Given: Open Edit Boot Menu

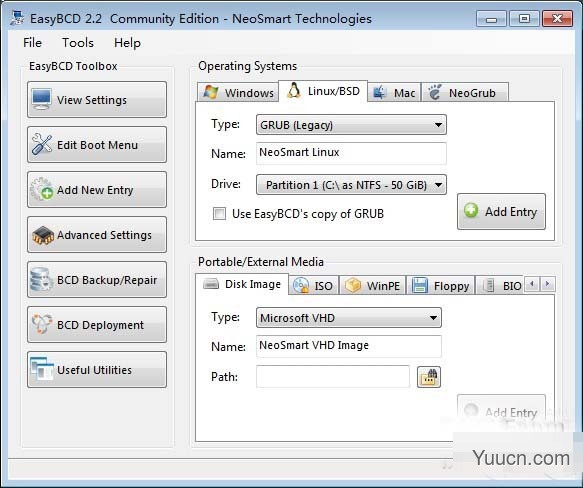Looking at the screenshot, I should (97, 145).
